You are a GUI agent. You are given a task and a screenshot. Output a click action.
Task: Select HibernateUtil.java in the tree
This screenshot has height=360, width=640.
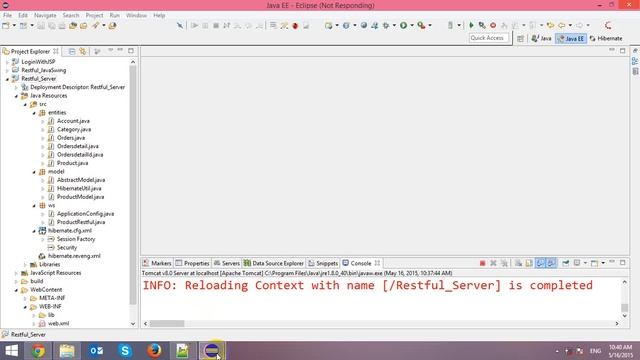79,188
